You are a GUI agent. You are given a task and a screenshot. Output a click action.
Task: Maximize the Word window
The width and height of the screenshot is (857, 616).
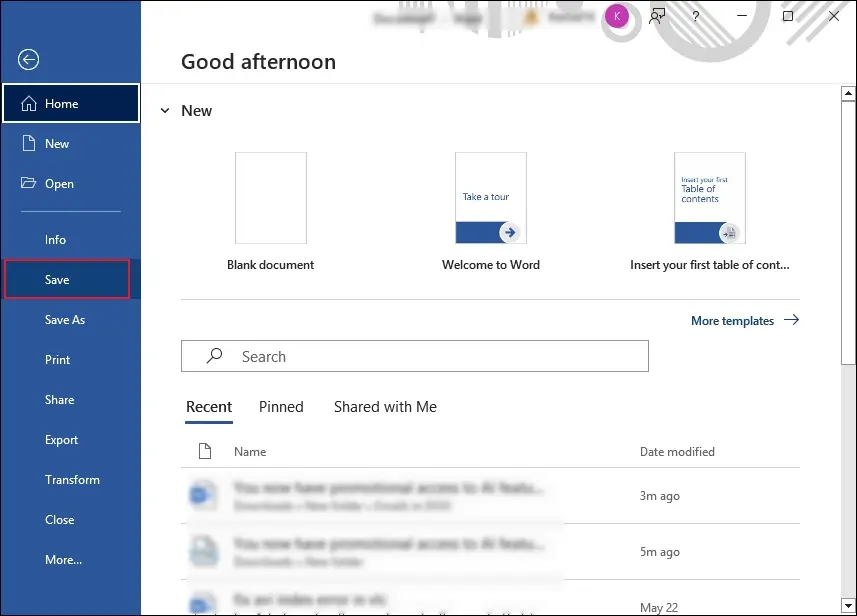pos(788,16)
